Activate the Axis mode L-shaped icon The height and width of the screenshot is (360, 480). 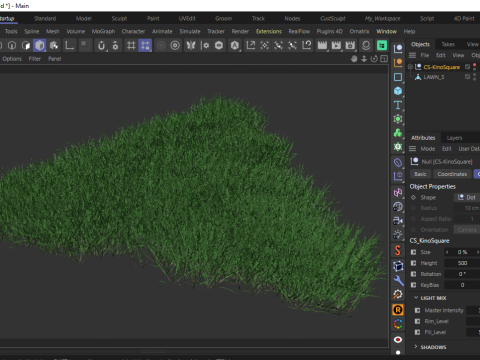coord(69,45)
